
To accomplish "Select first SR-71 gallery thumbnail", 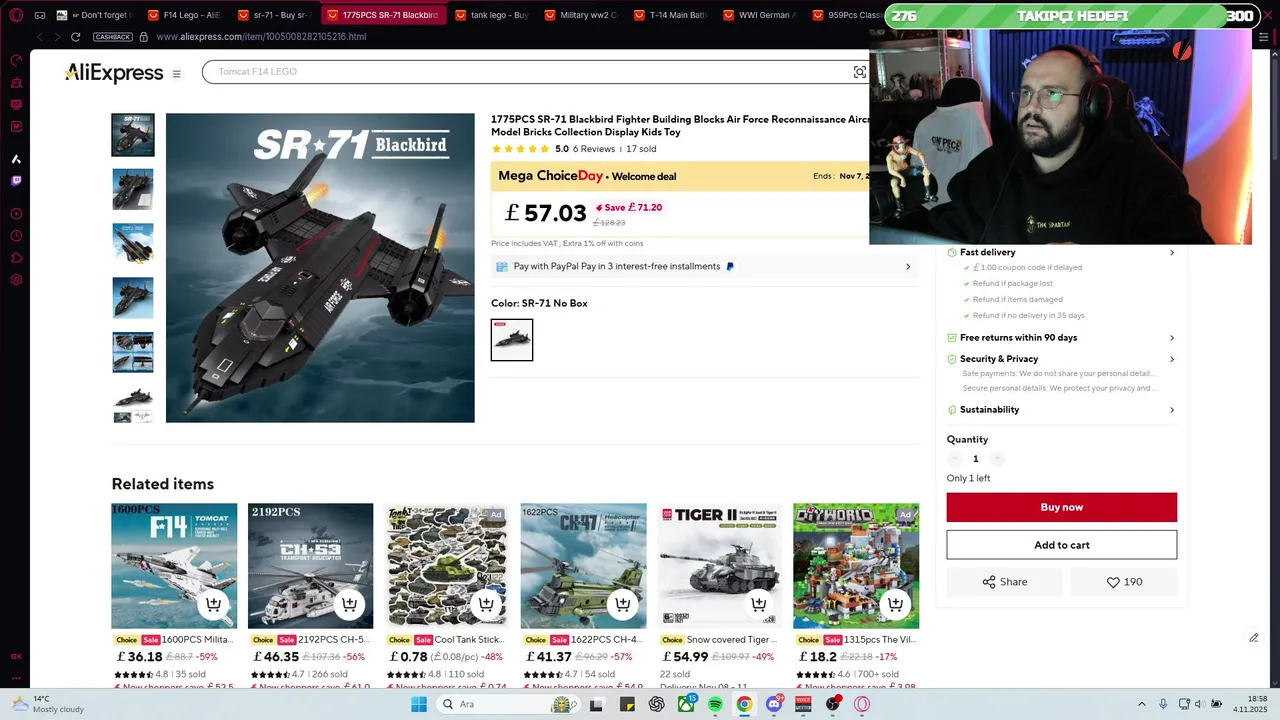I will point(133,135).
